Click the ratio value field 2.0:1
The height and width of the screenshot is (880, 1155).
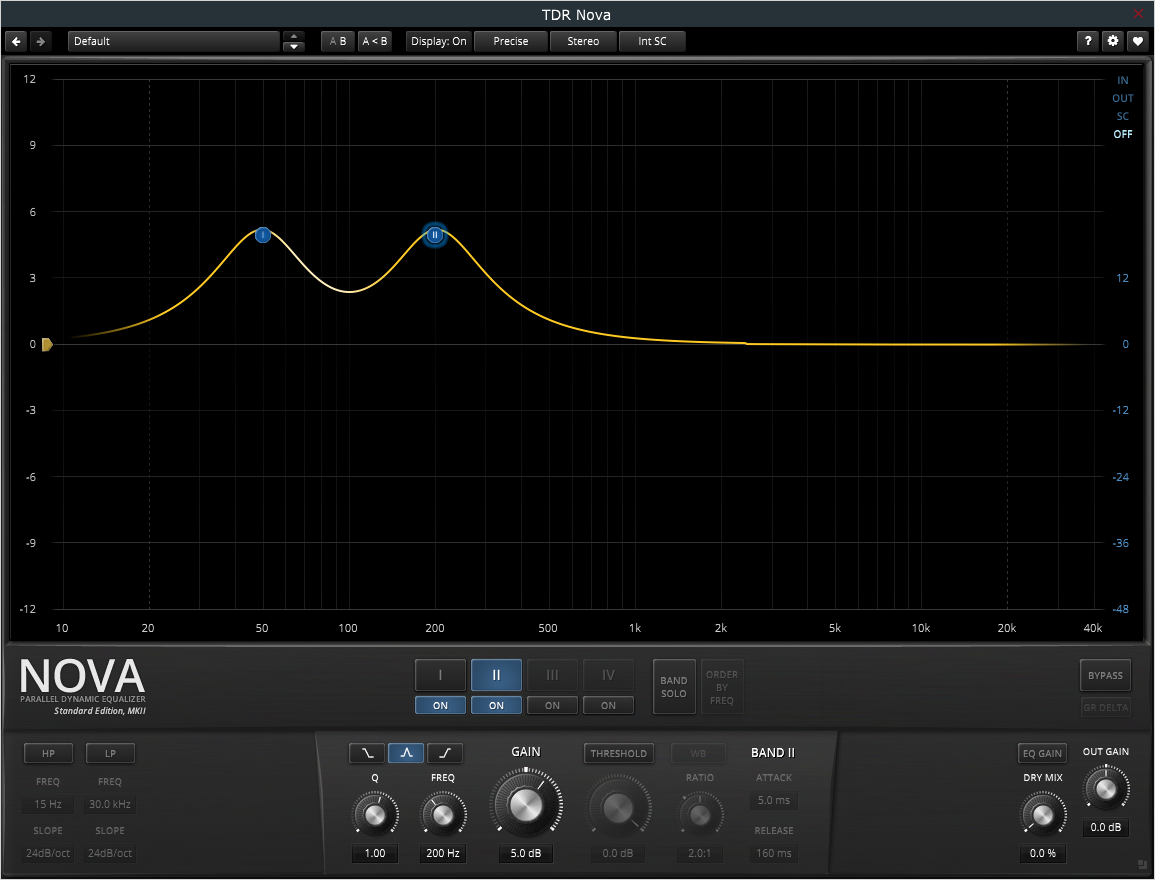pyautogui.click(x=700, y=853)
